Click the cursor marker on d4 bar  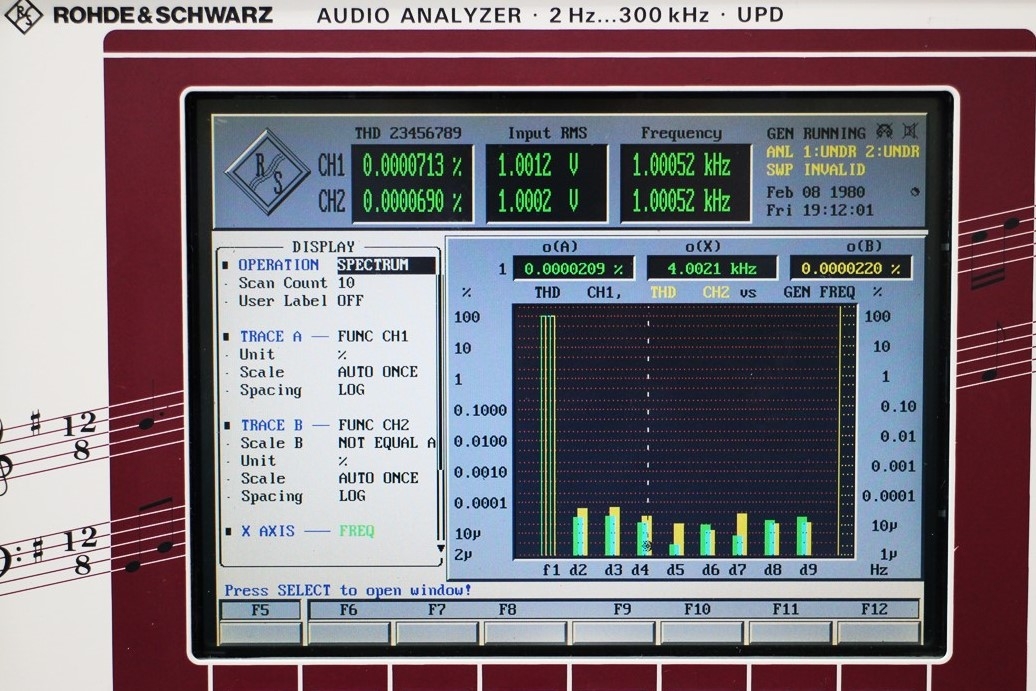click(x=647, y=546)
